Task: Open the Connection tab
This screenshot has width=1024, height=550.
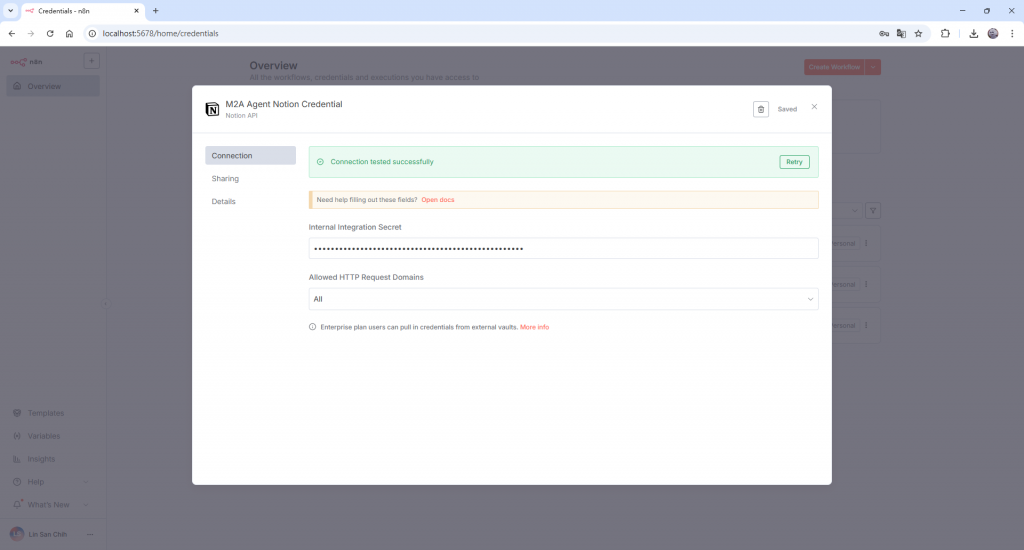Action: tap(250, 155)
